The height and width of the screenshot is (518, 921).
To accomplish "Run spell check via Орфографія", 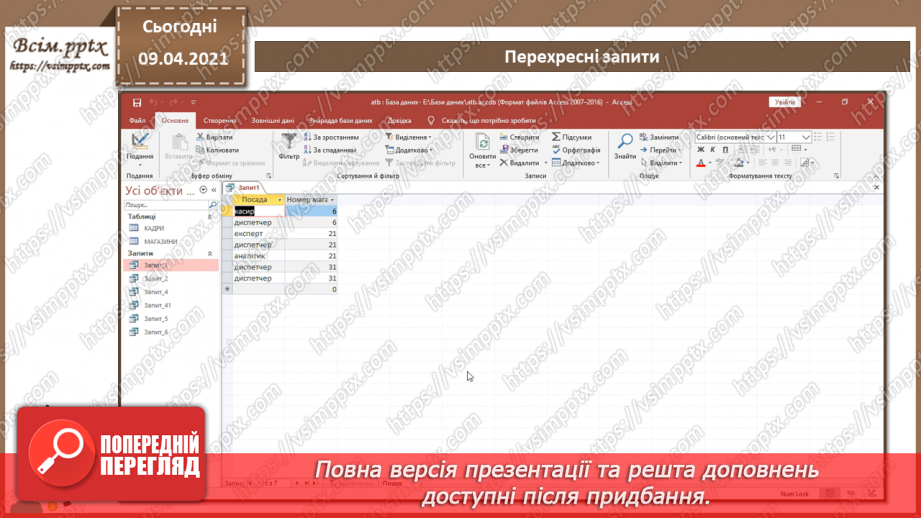I will tap(576, 150).
